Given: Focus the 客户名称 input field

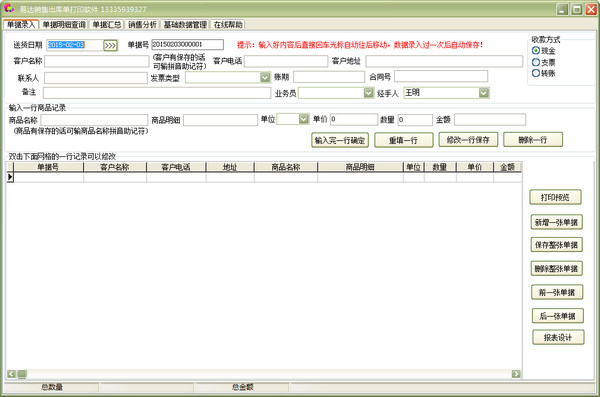Looking at the screenshot, I should 96,61.
